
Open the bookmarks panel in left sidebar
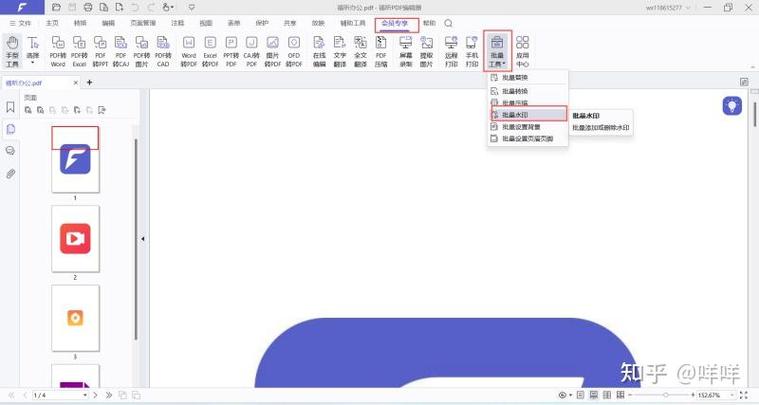tap(10, 107)
